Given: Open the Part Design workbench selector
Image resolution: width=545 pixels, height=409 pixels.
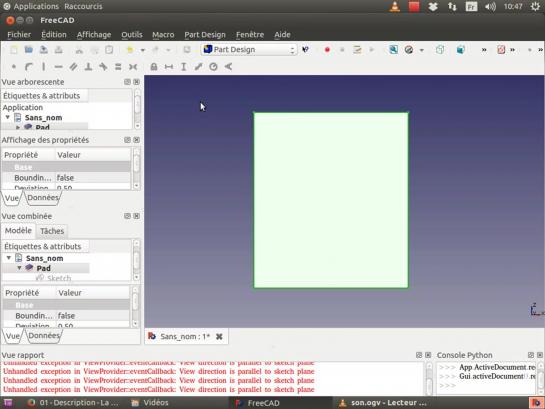Looking at the screenshot, I should click(x=249, y=50).
